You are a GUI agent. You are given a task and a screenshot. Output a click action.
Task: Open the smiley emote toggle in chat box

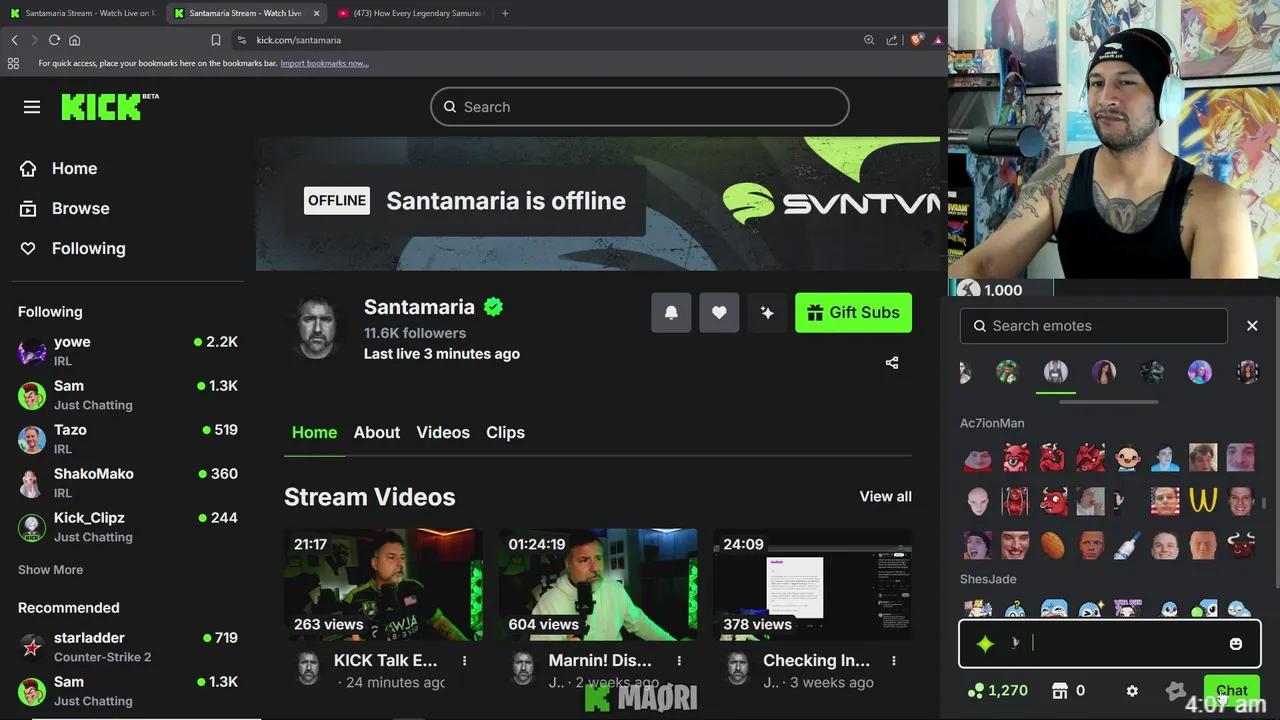point(1236,644)
